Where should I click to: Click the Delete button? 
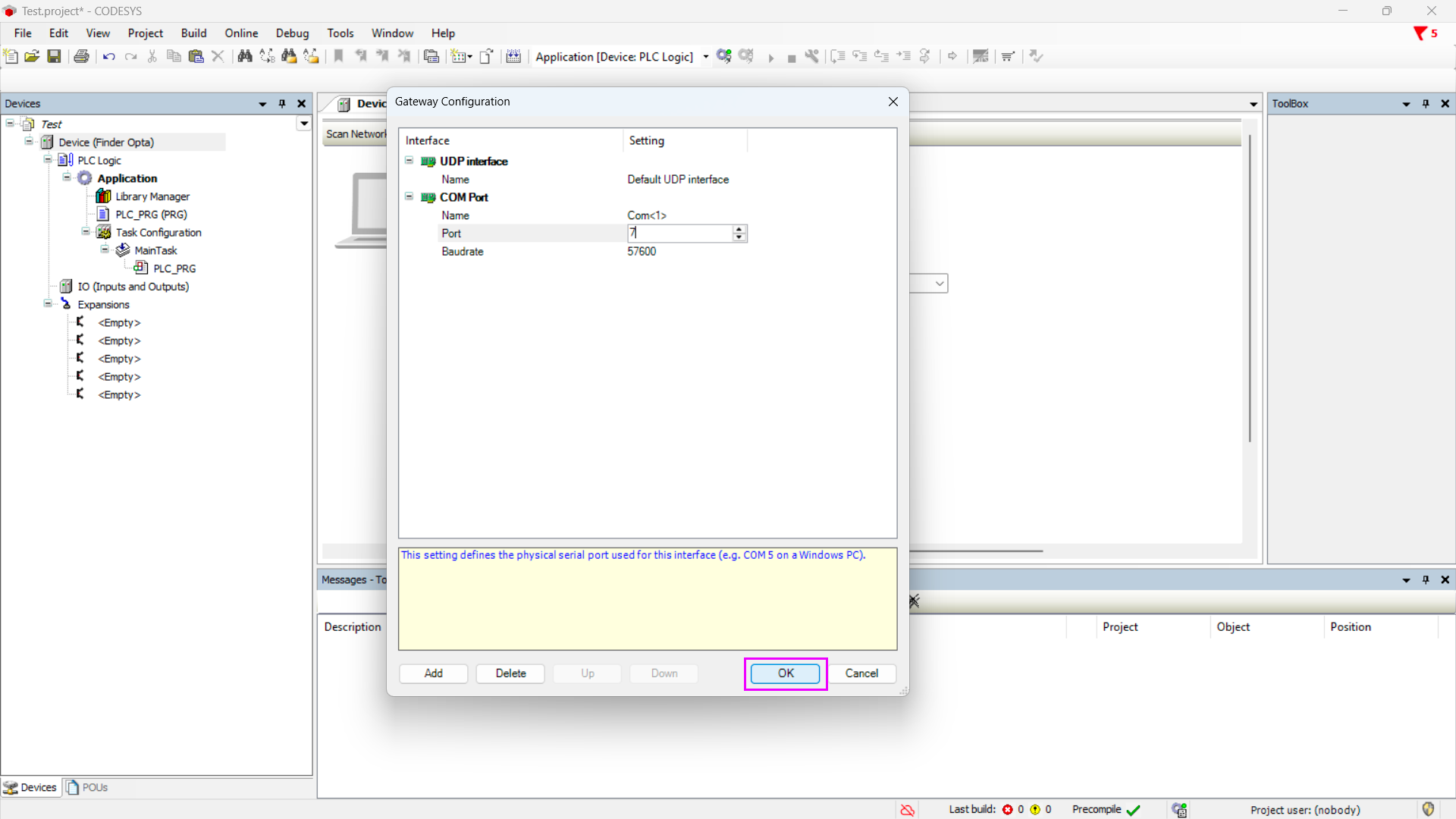click(510, 673)
